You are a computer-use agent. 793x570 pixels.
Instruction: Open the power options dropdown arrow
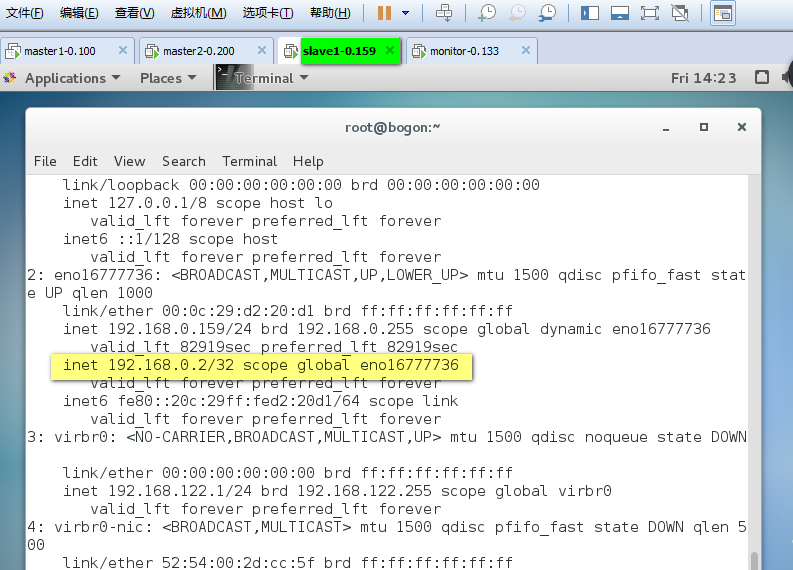[406, 13]
